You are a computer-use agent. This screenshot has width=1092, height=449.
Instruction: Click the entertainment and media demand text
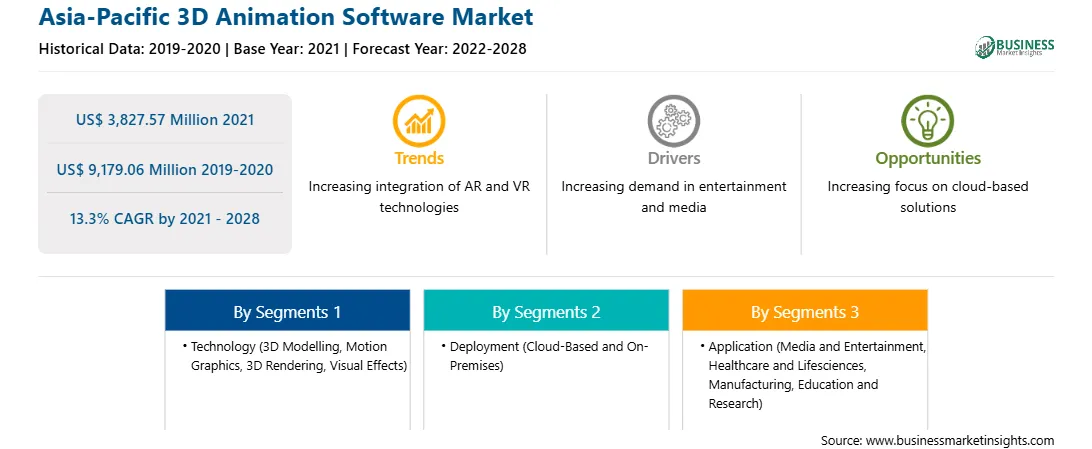click(x=673, y=197)
